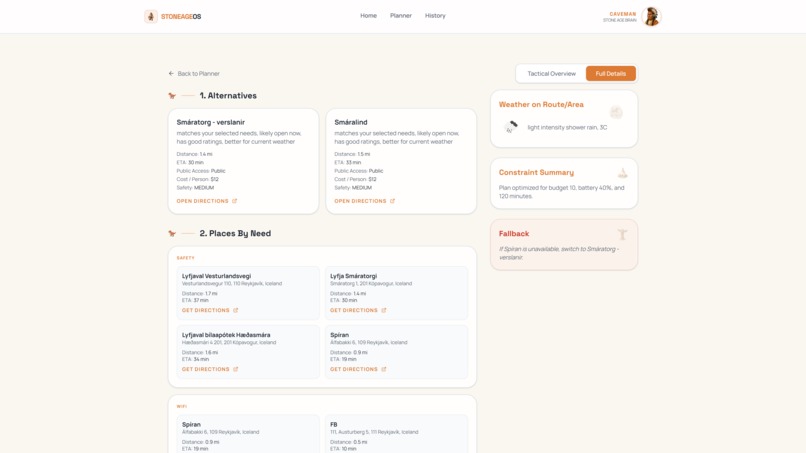Click the Smáralind card title

click(x=351, y=122)
